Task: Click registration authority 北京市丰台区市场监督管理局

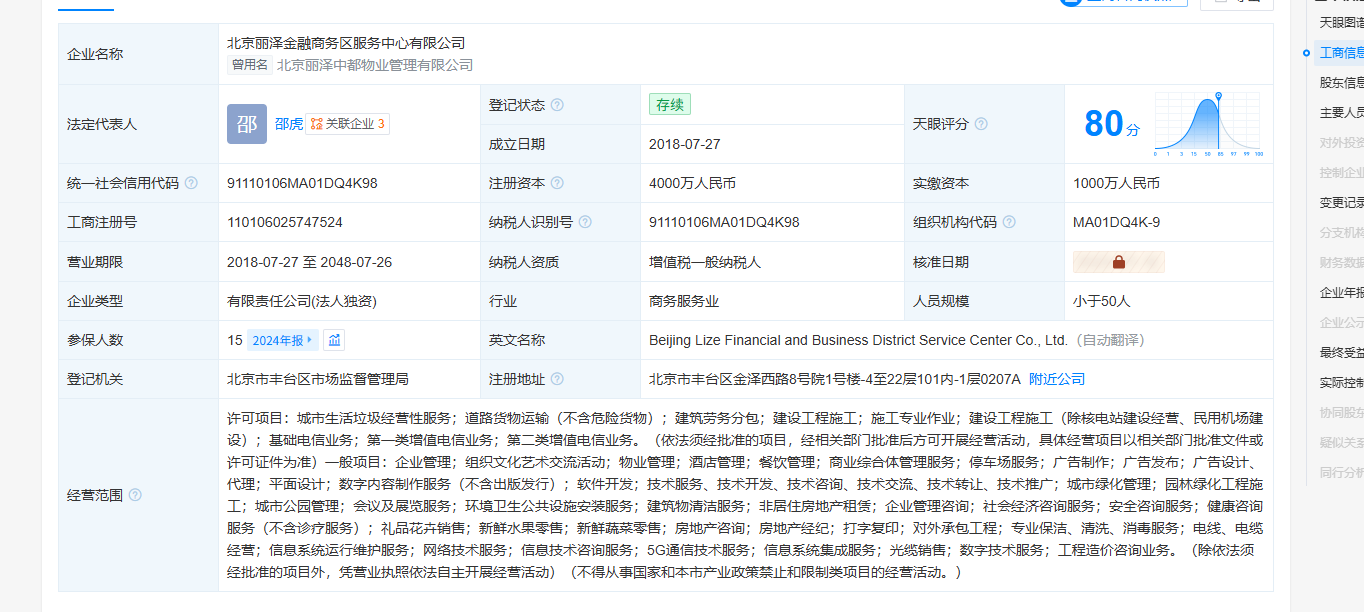Action: [318, 379]
